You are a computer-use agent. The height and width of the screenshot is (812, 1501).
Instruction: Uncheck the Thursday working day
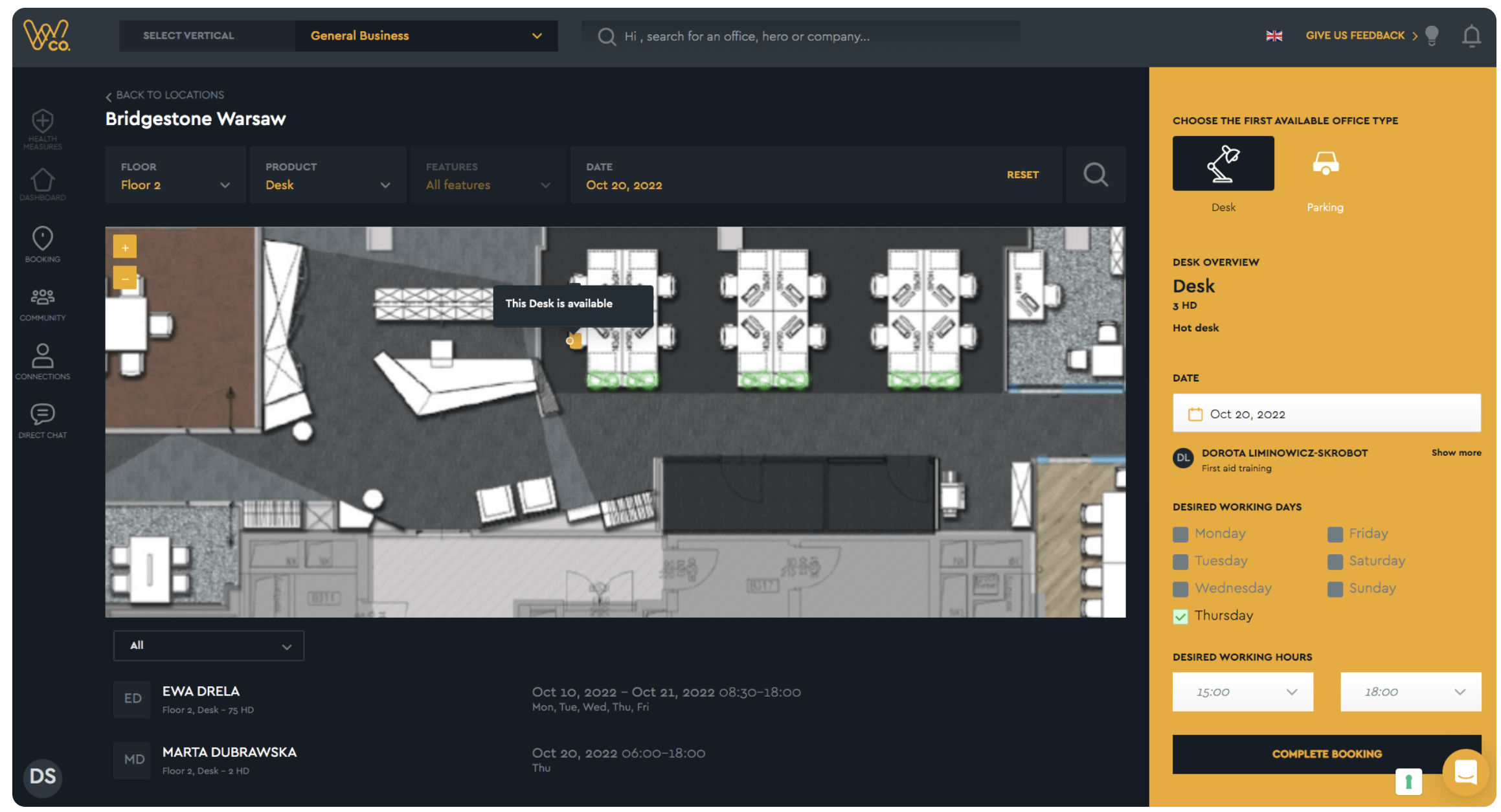(1180, 616)
